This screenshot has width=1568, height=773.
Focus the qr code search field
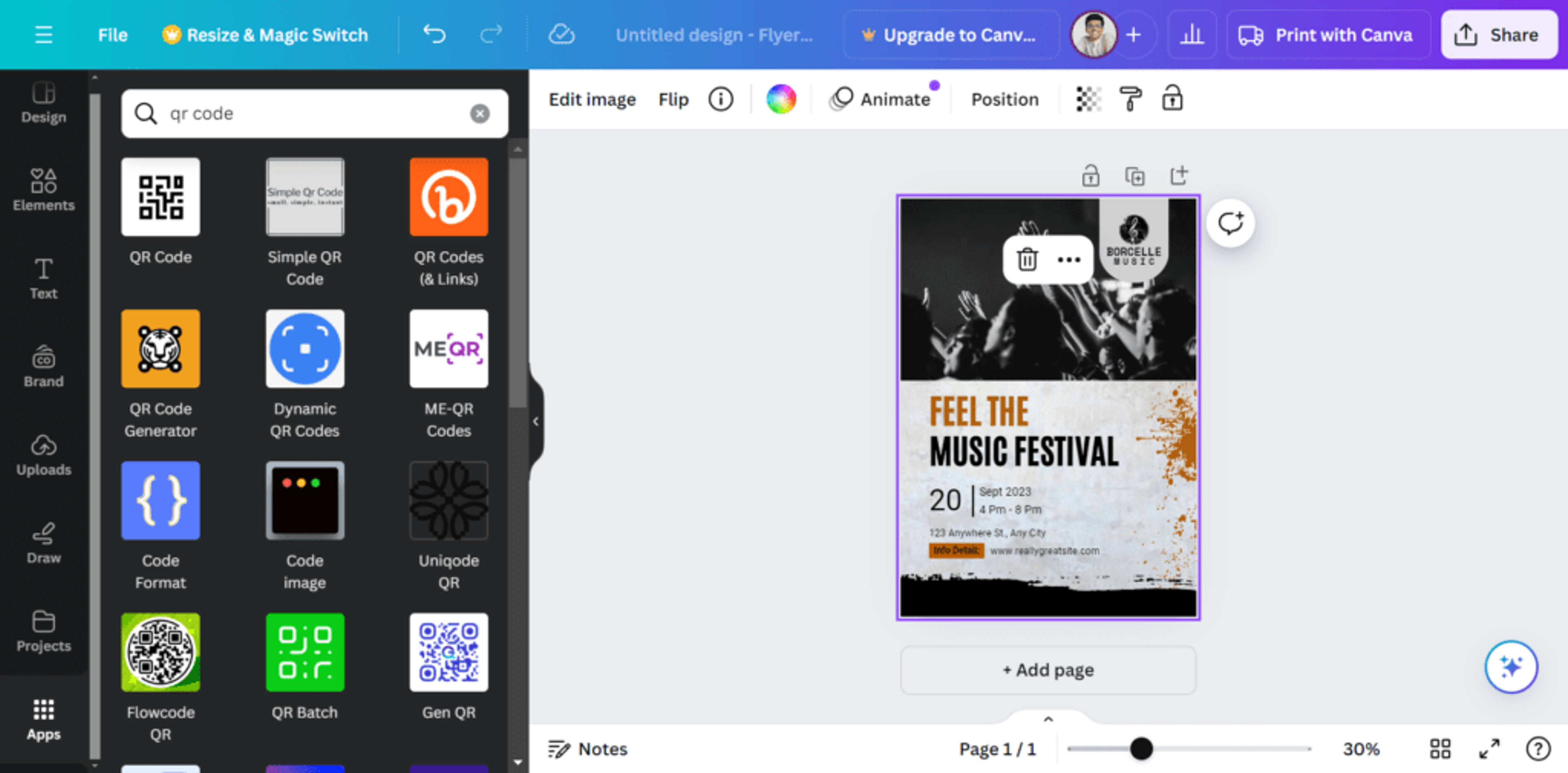point(314,114)
